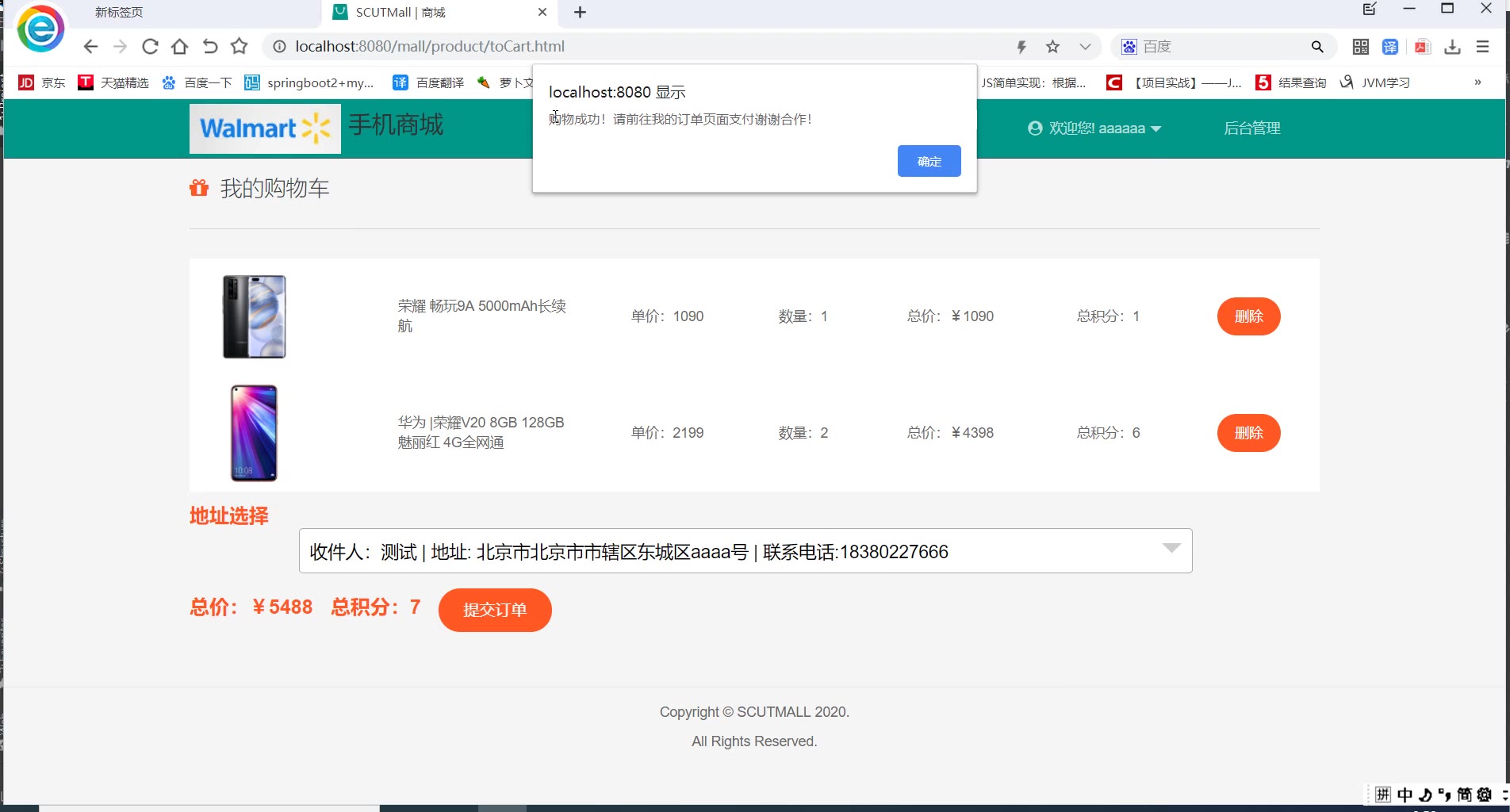Click the search magnifier icon
1510x812 pixels.
pyautogui.click(x=1317, y=47)
